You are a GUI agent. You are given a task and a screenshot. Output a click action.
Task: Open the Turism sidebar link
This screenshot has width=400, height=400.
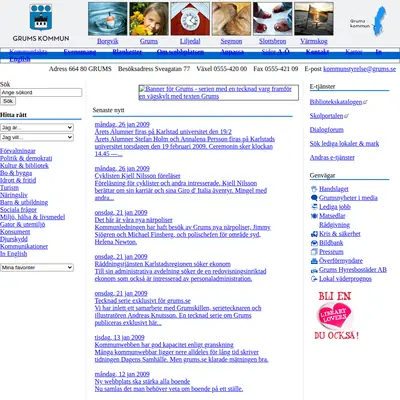tap(9, 188)
